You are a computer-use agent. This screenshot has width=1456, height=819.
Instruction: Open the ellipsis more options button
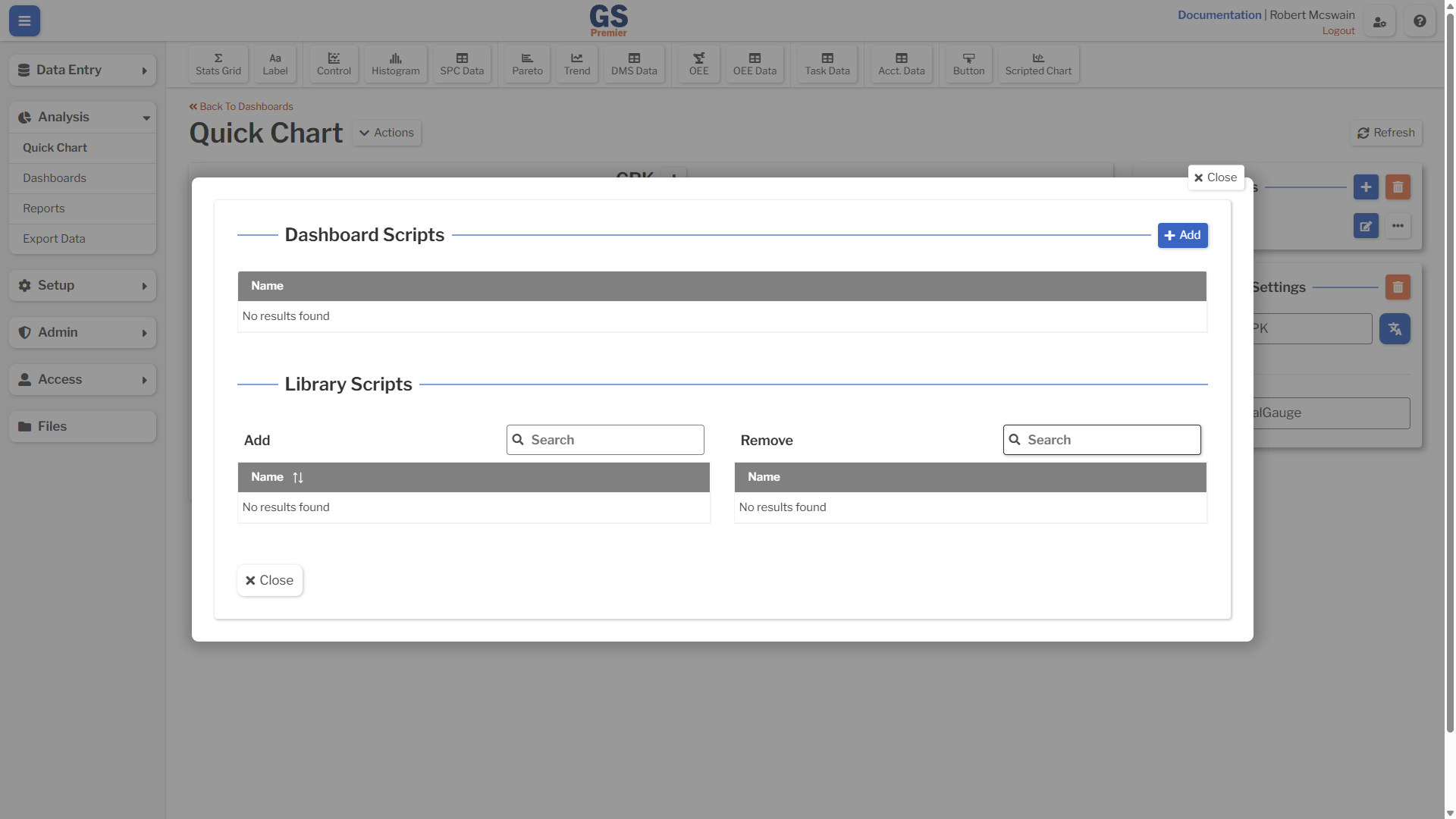[1398, 226]
